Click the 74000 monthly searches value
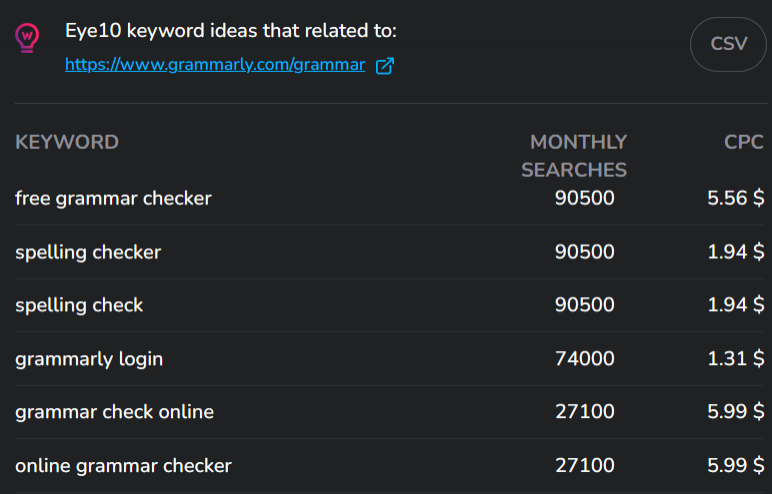 click(x=584, y=359)
